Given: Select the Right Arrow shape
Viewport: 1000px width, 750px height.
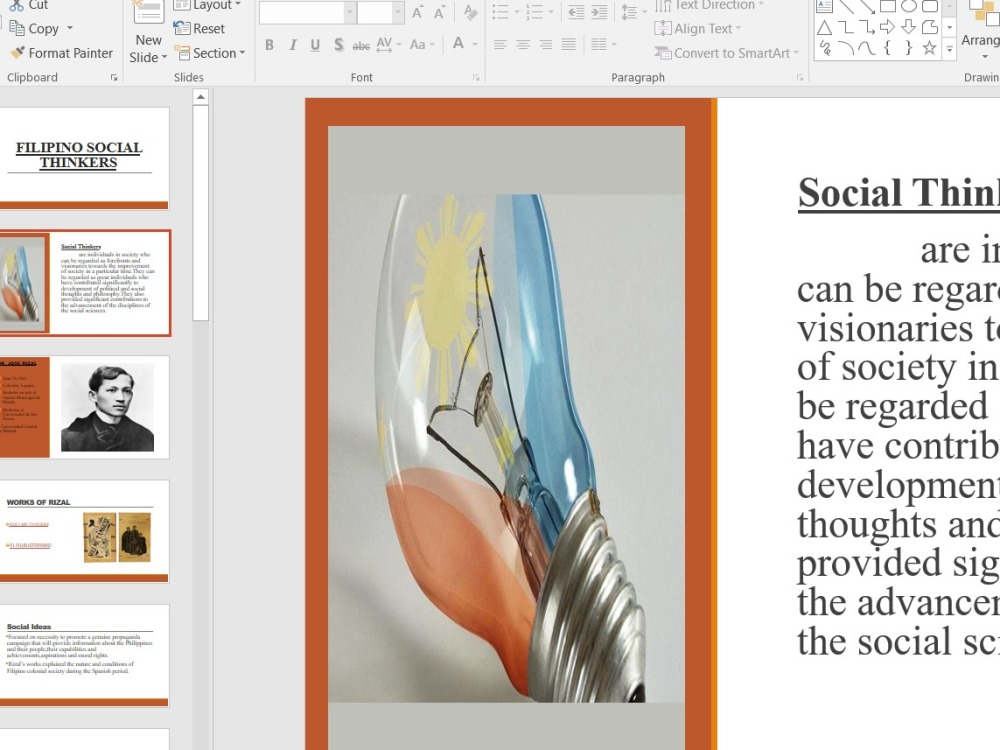Looking at the screenshot, I should [x=887, y=27].
